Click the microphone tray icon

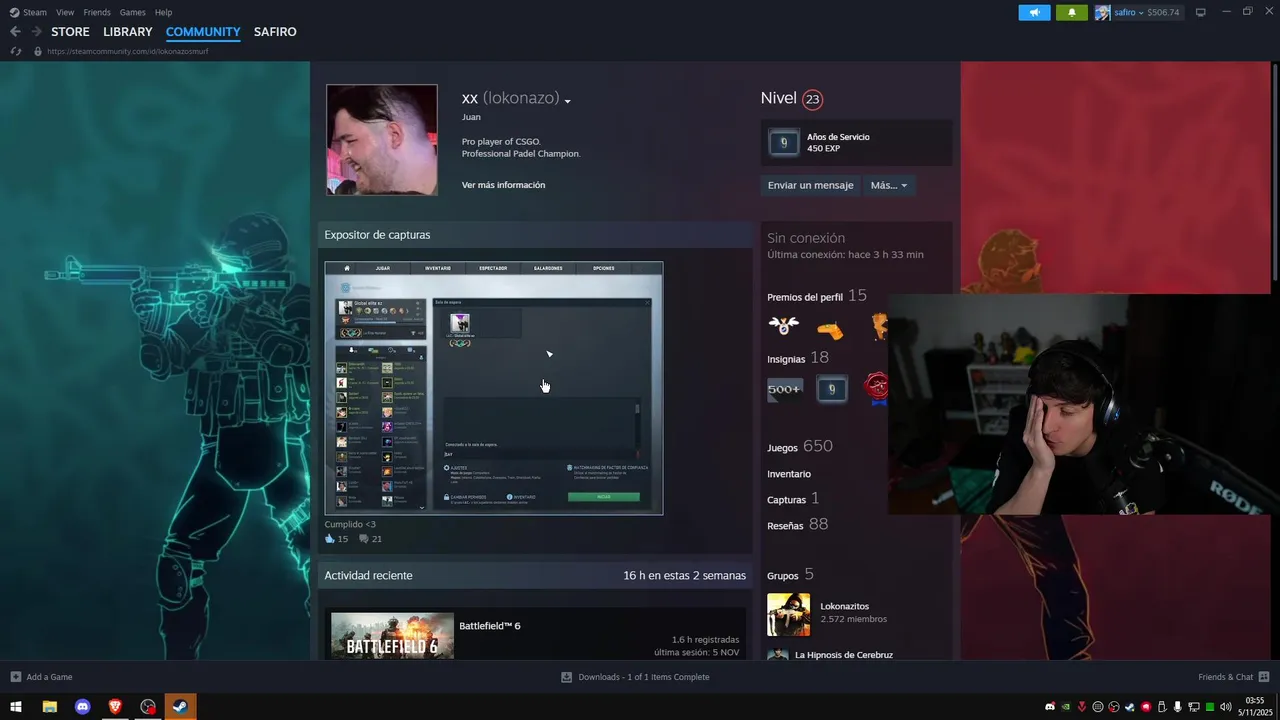(x=1178, y=707)
